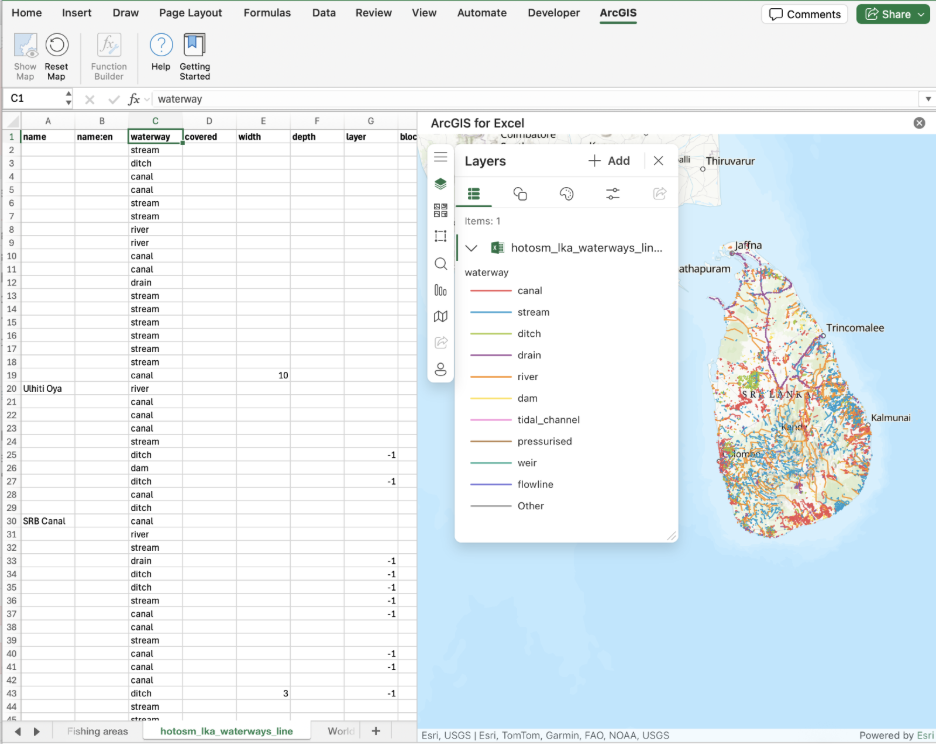The width and height of the screenshot is (936, 744).
Task: Click cell containing Ulhiti Oya
Action: coord(48,389)
